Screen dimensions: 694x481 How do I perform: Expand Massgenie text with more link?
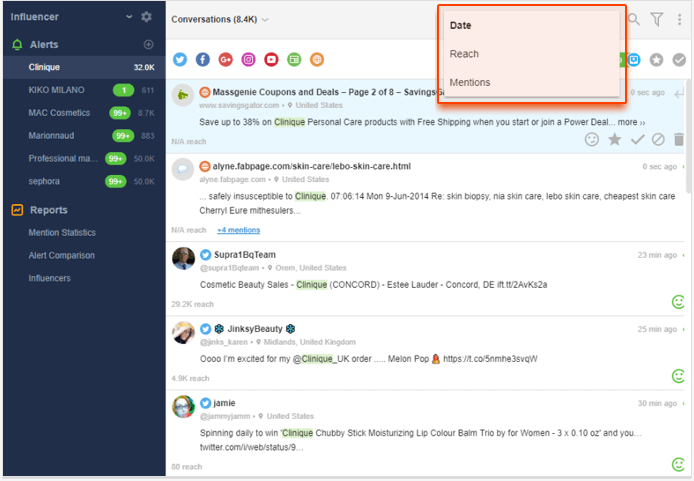632,122
